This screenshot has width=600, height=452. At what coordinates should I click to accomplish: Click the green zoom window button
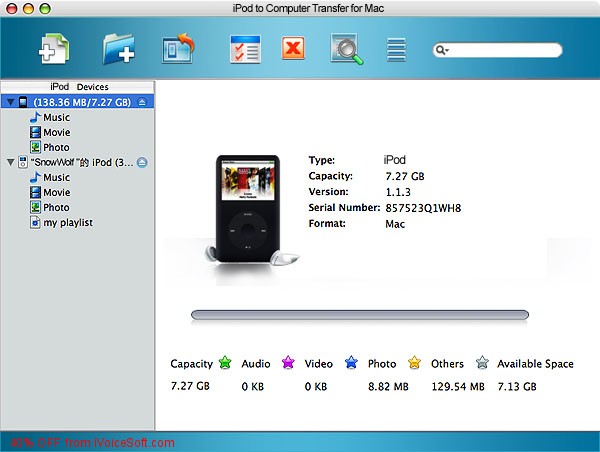45,8
